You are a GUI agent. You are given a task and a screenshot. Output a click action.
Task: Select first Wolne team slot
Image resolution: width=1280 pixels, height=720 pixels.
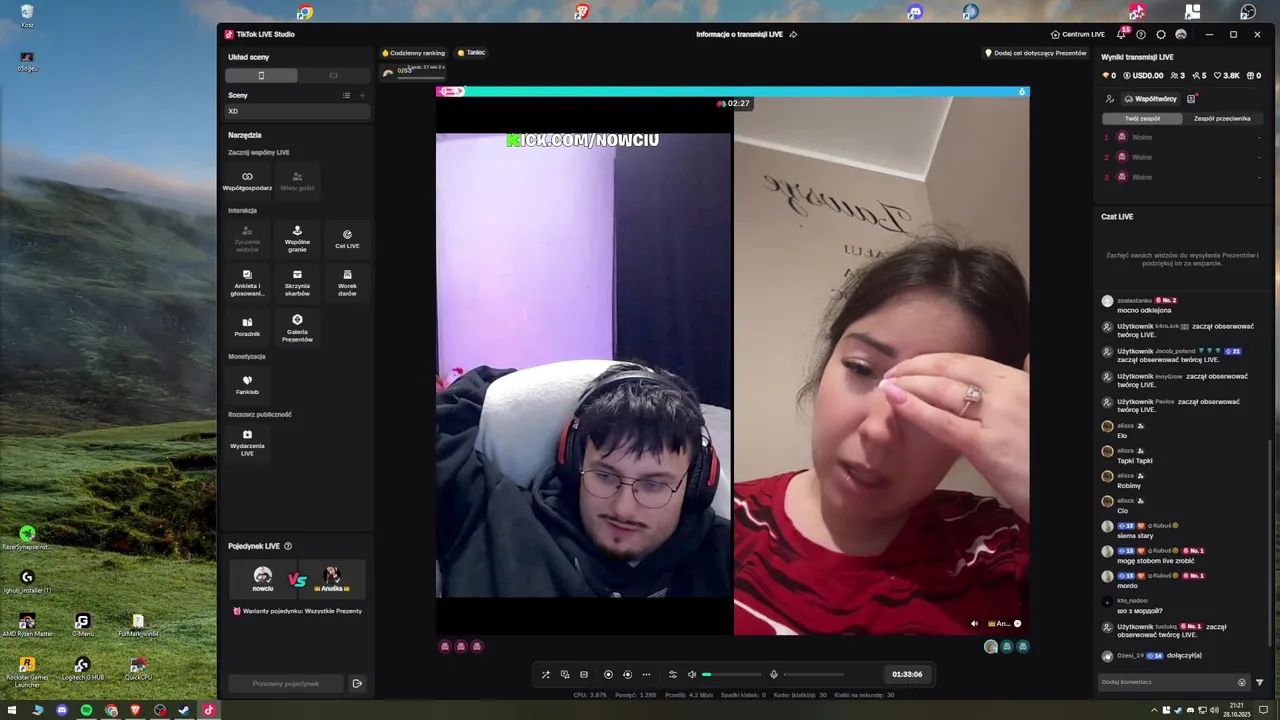pyautogui.click(x=1182, y=137)
